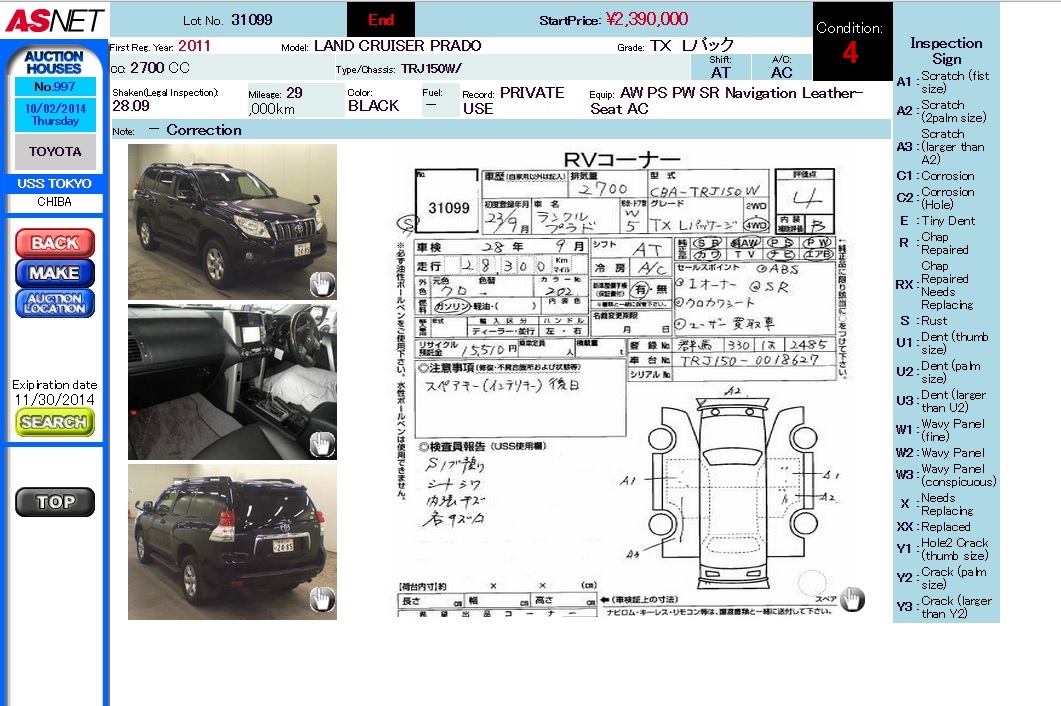The height and width of the screenshot is (706, 1061).
Task: Click hand icon on auction sheet
Action: [851, 598]
